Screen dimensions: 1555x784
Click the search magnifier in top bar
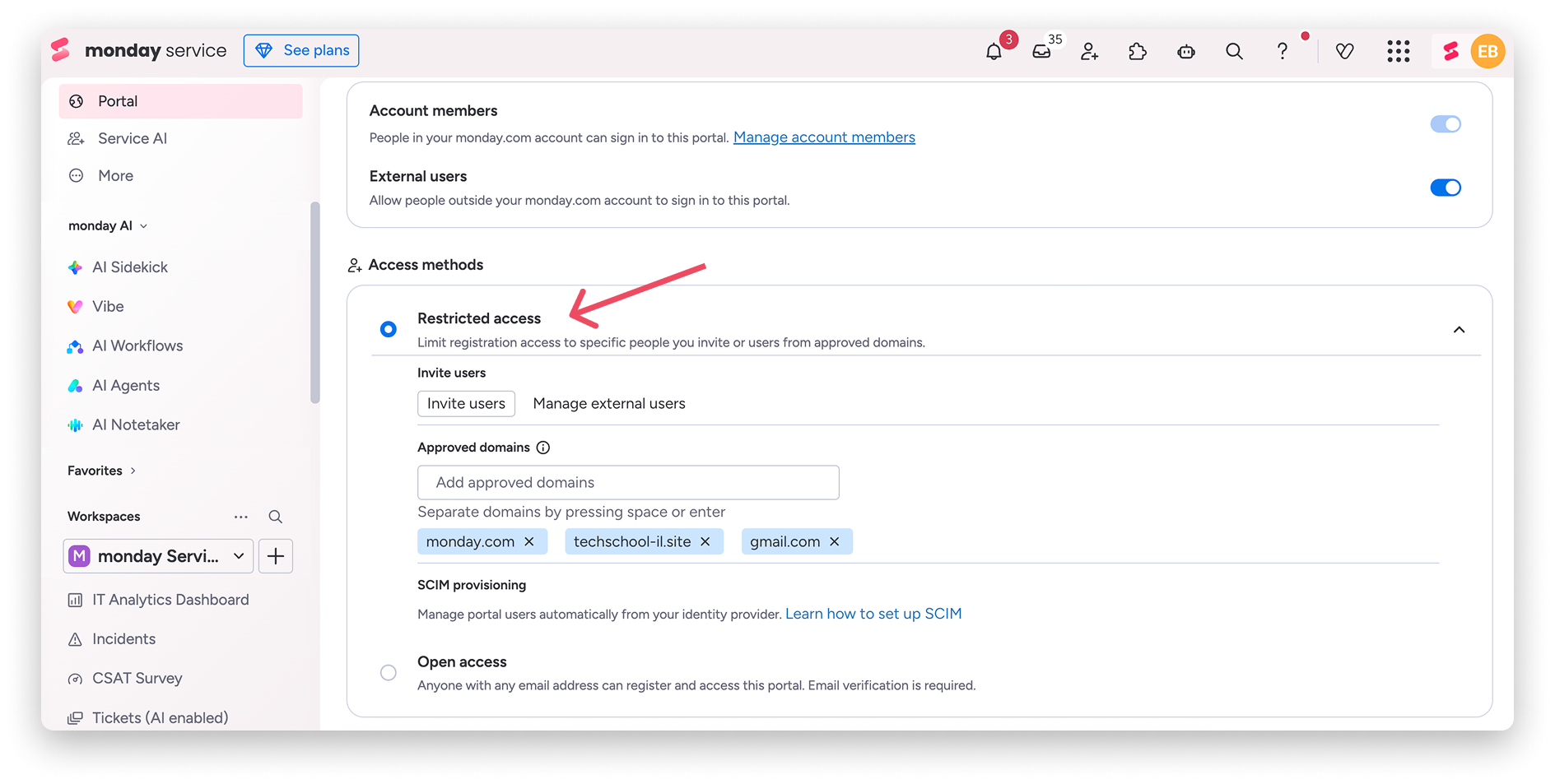click(1234, 51)
